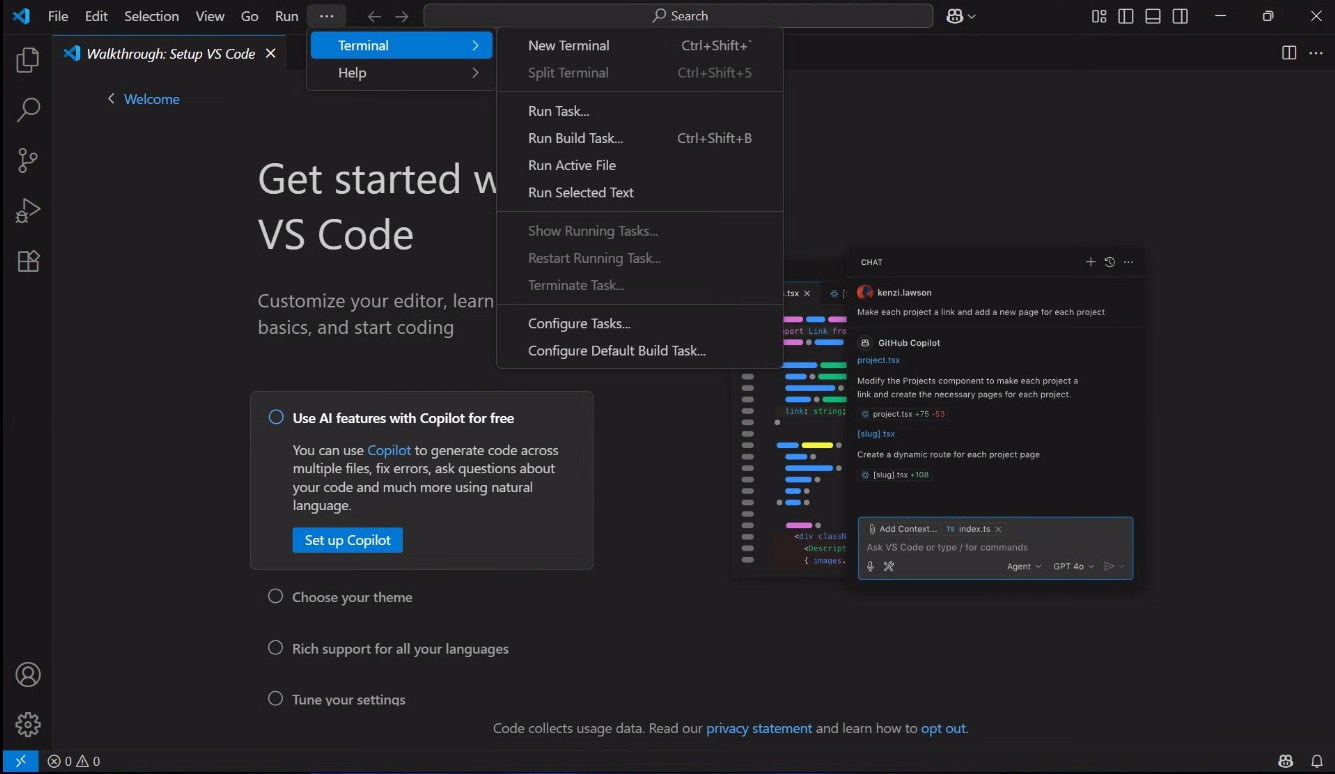
Task: Click the Set up Copilot button
Action: [x=348, y=540]
